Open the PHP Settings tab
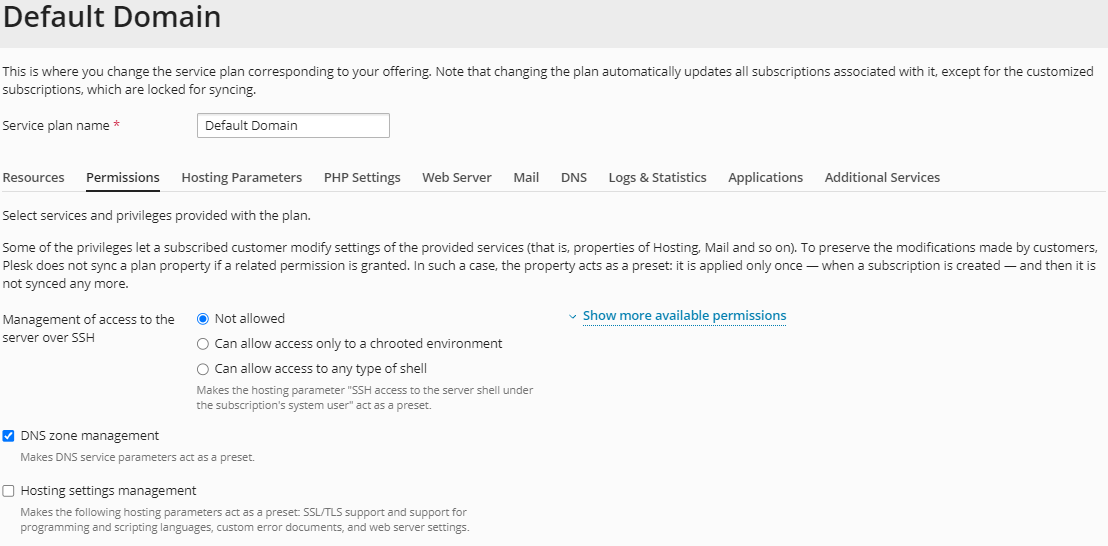Viewport: 1108px width, 546px height. [x=362, y=178]
